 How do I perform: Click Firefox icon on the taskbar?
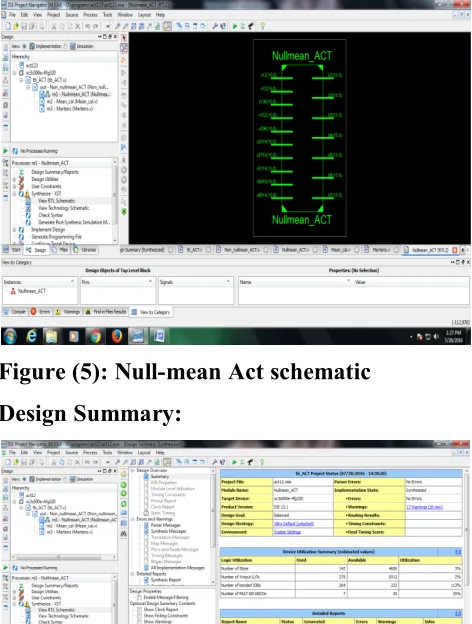point(117,336)
